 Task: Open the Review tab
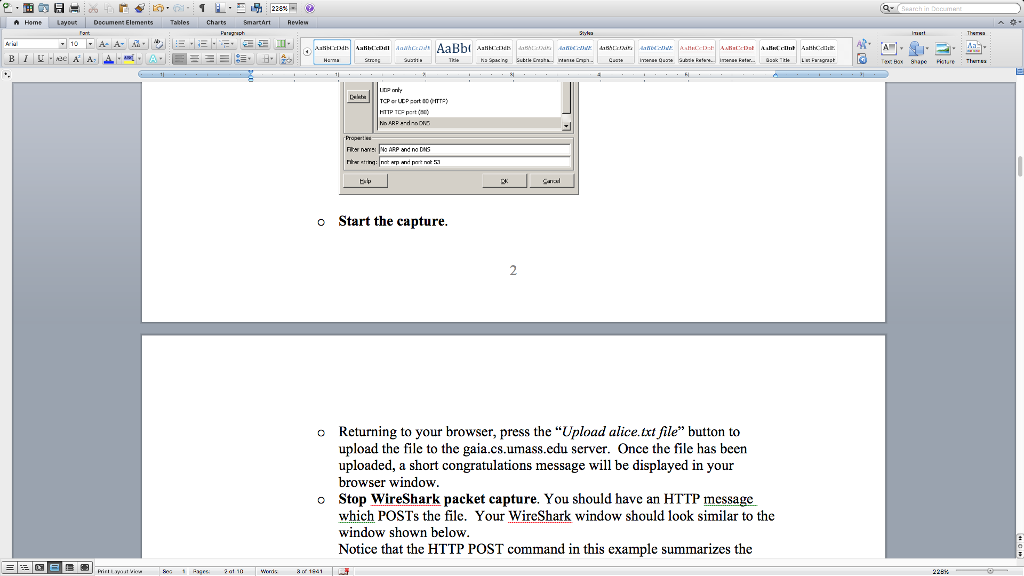pos(298,22)
